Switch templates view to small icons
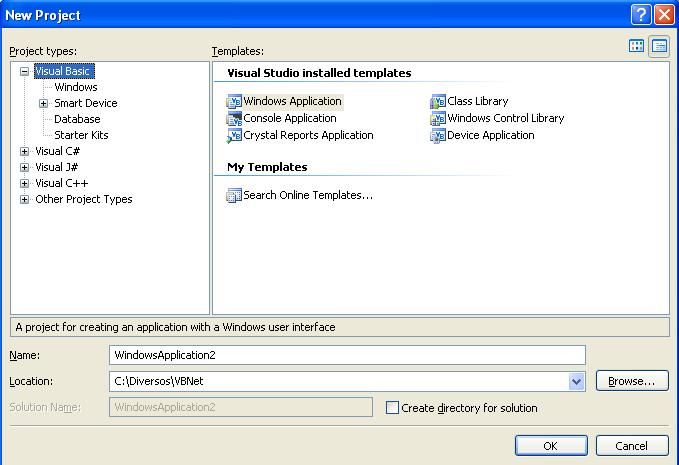The height and width of the screenshot is (465, 679). tap(659, 46)
